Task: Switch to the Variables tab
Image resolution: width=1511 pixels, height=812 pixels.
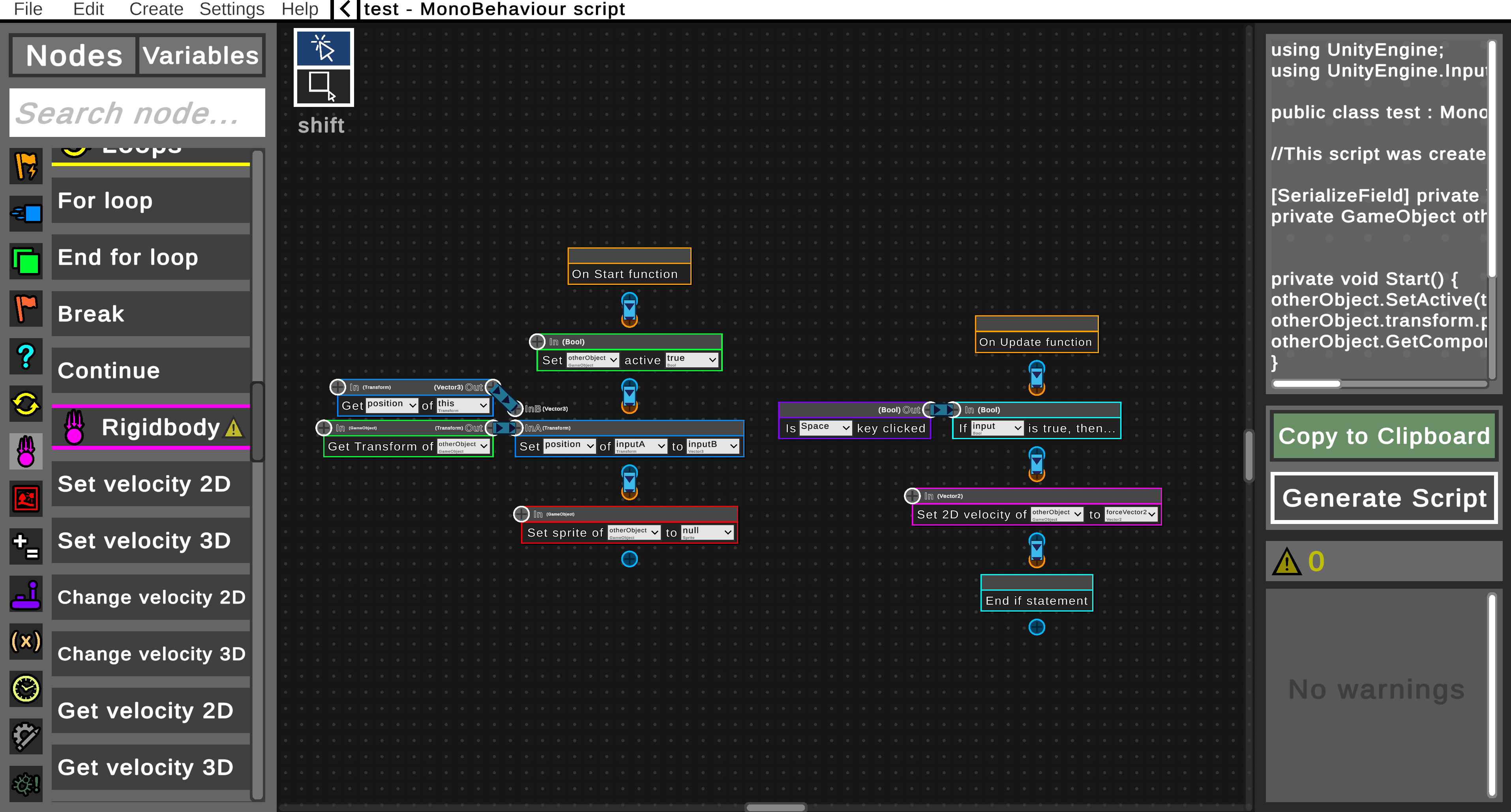Action: pyautogui.click(x=201, y=56)
